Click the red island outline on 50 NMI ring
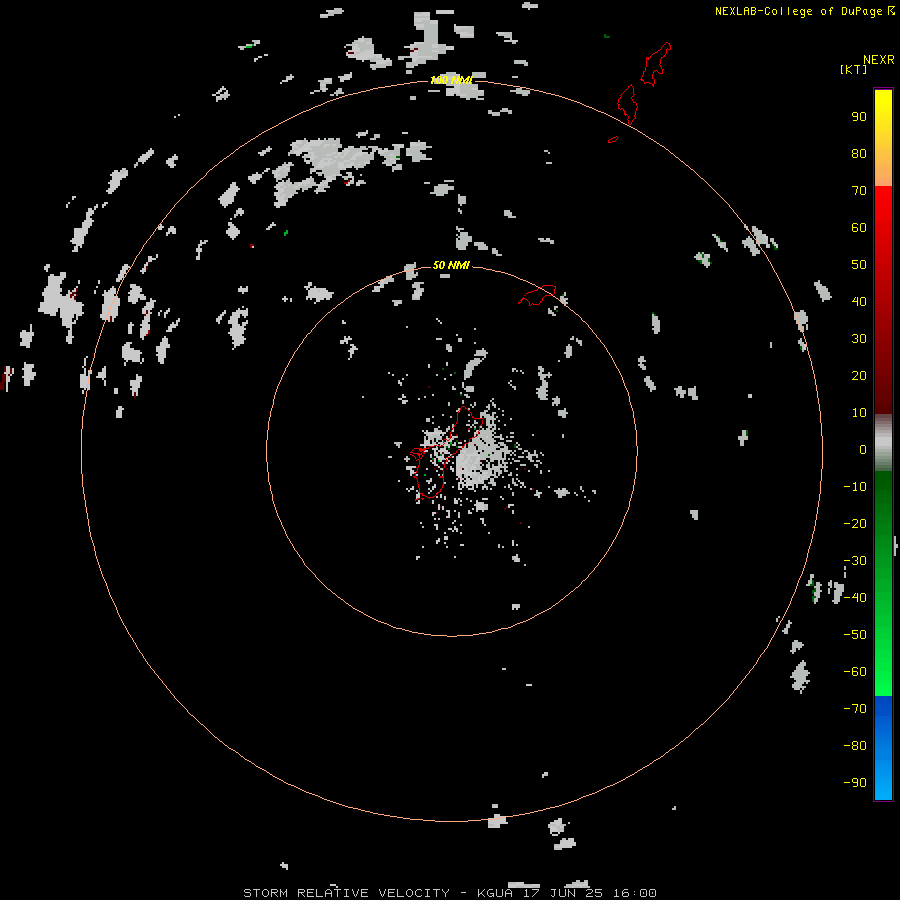 537,296
